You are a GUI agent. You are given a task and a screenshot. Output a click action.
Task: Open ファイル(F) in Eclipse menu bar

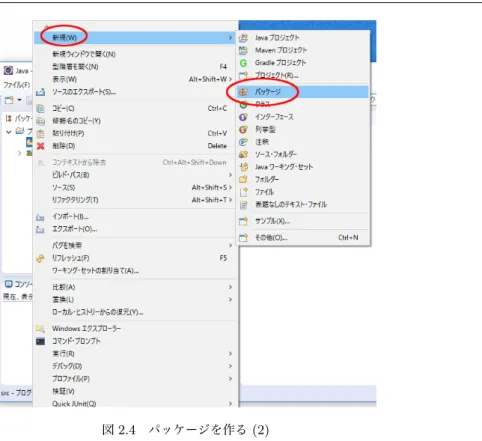pyautogui.click(x=16, y=85)
